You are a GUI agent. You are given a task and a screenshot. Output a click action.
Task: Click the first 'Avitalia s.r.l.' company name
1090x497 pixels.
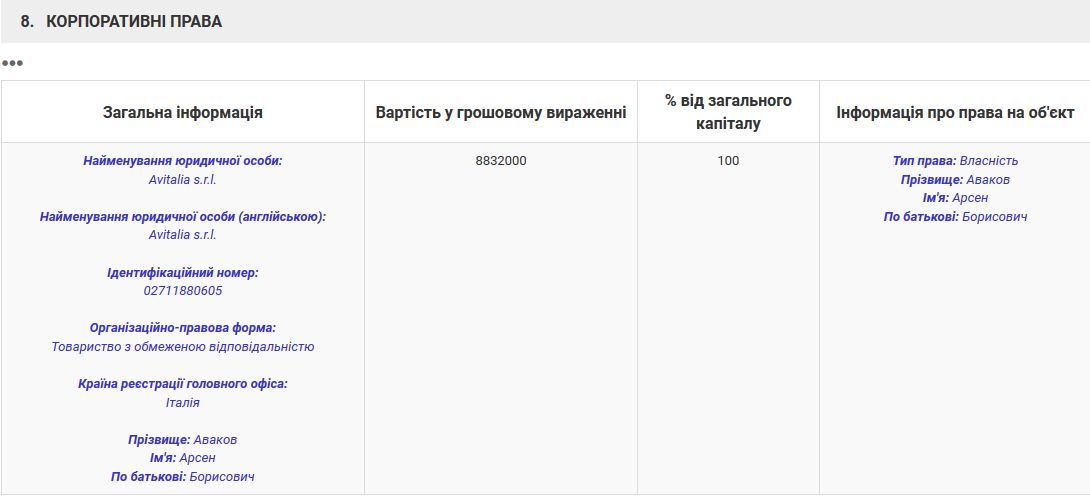coord(182,180)
